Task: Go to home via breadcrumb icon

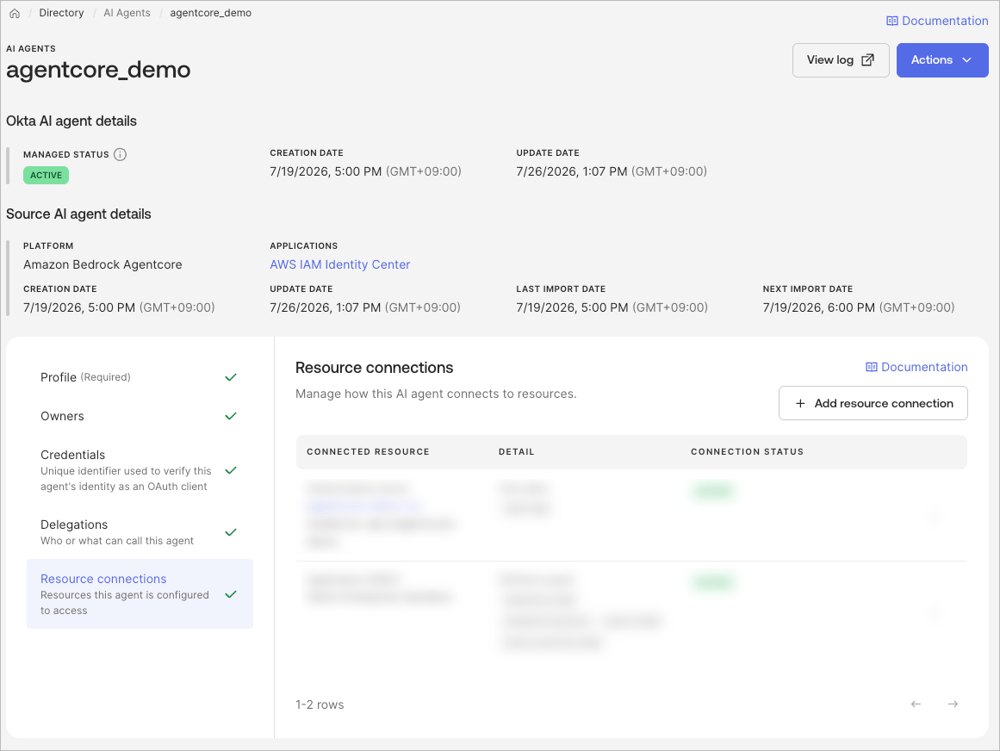Action: click(x=15, y=13)
